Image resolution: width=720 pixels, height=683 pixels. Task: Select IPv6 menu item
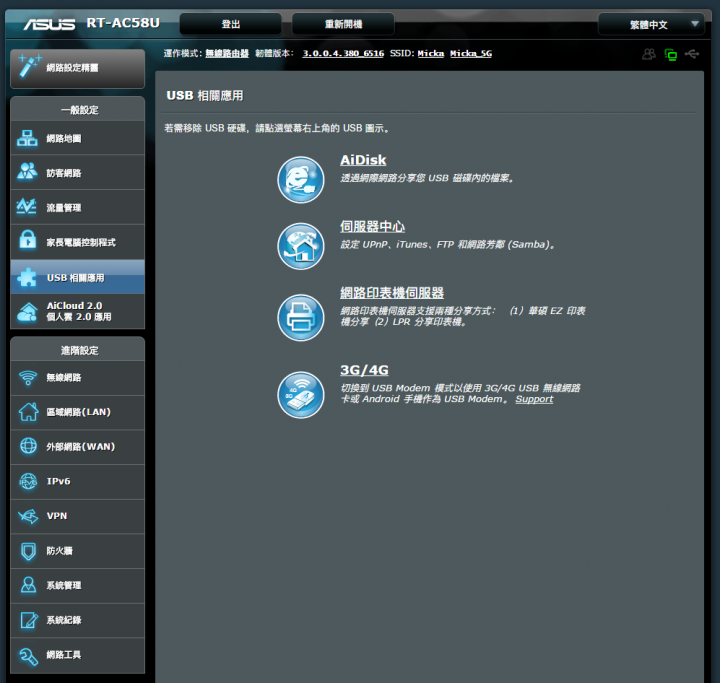(x=78, y=481)
